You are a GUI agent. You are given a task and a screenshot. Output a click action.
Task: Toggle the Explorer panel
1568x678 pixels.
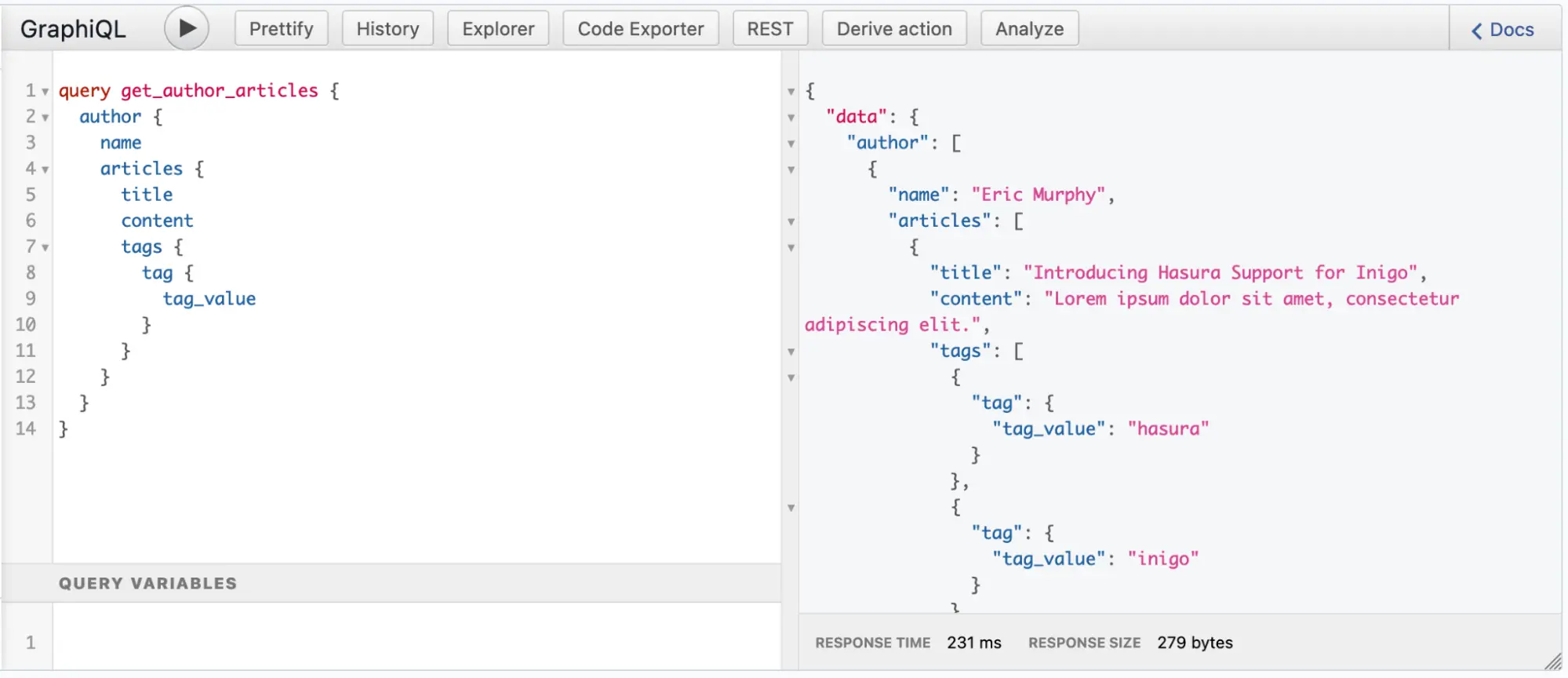pyautogui.click(x=498, y=29)
